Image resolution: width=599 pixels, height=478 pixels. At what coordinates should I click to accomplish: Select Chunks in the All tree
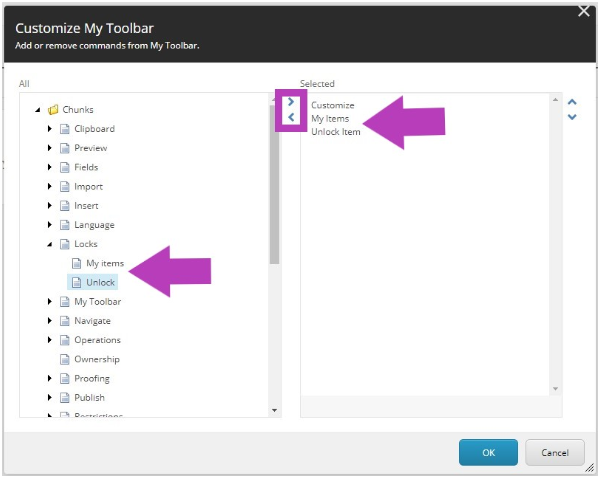pos(78,110)
